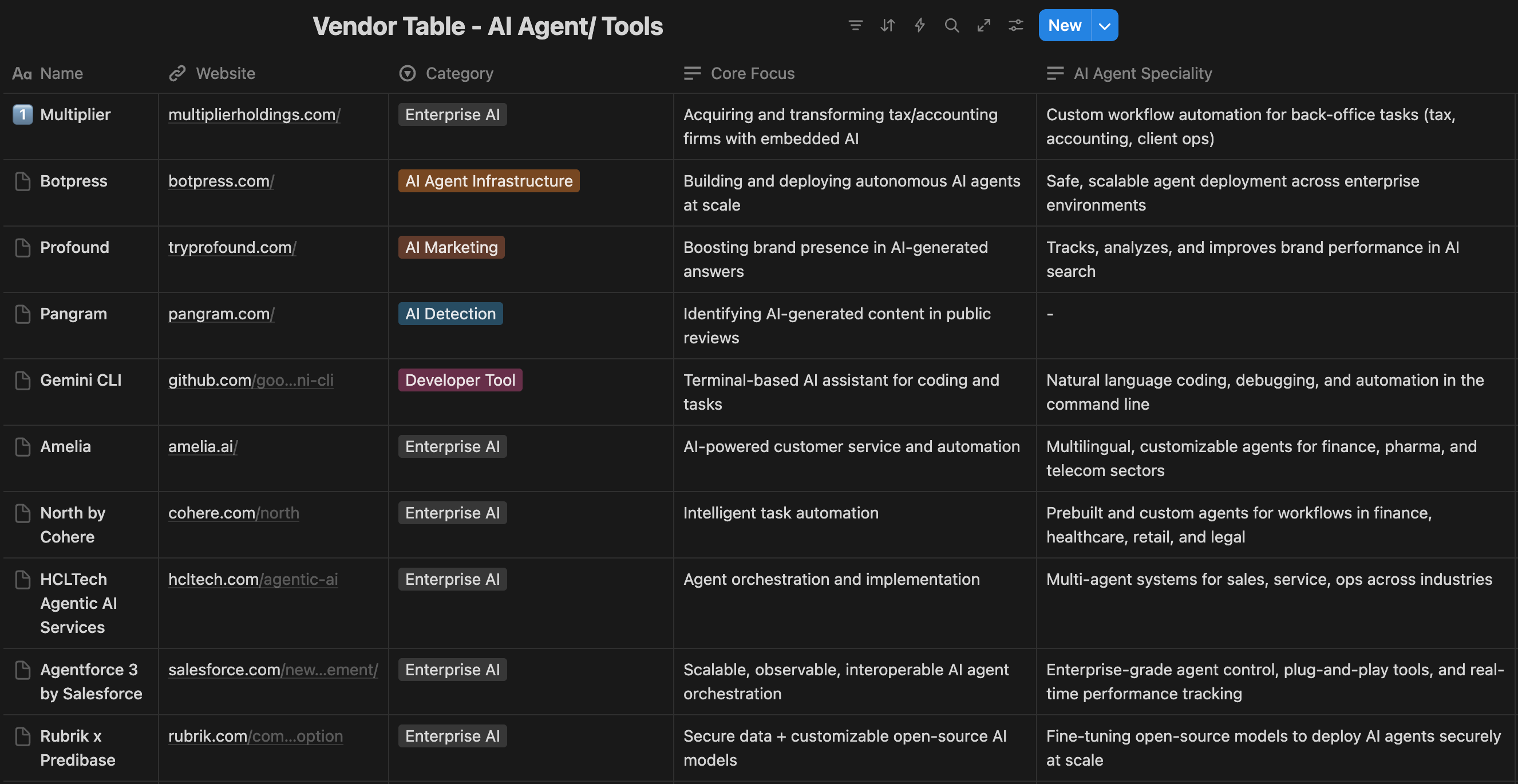Open the filter icon in toolbar
This screenshot has width=1518, height=784.
click(x=855, y=25)
